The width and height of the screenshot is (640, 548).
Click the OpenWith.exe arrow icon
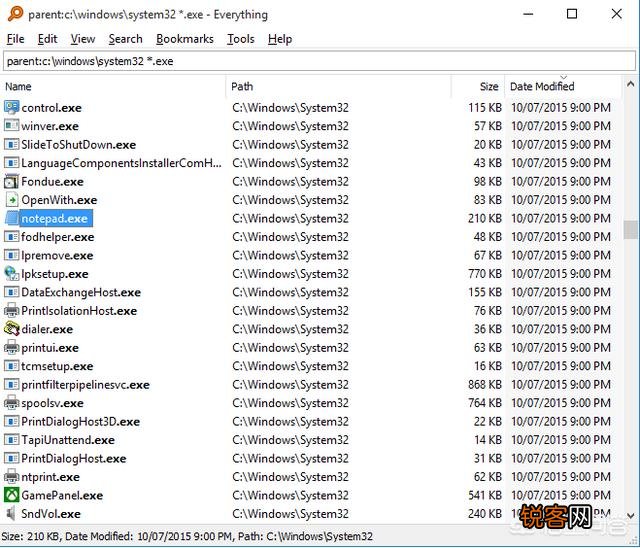click(12, 200)
